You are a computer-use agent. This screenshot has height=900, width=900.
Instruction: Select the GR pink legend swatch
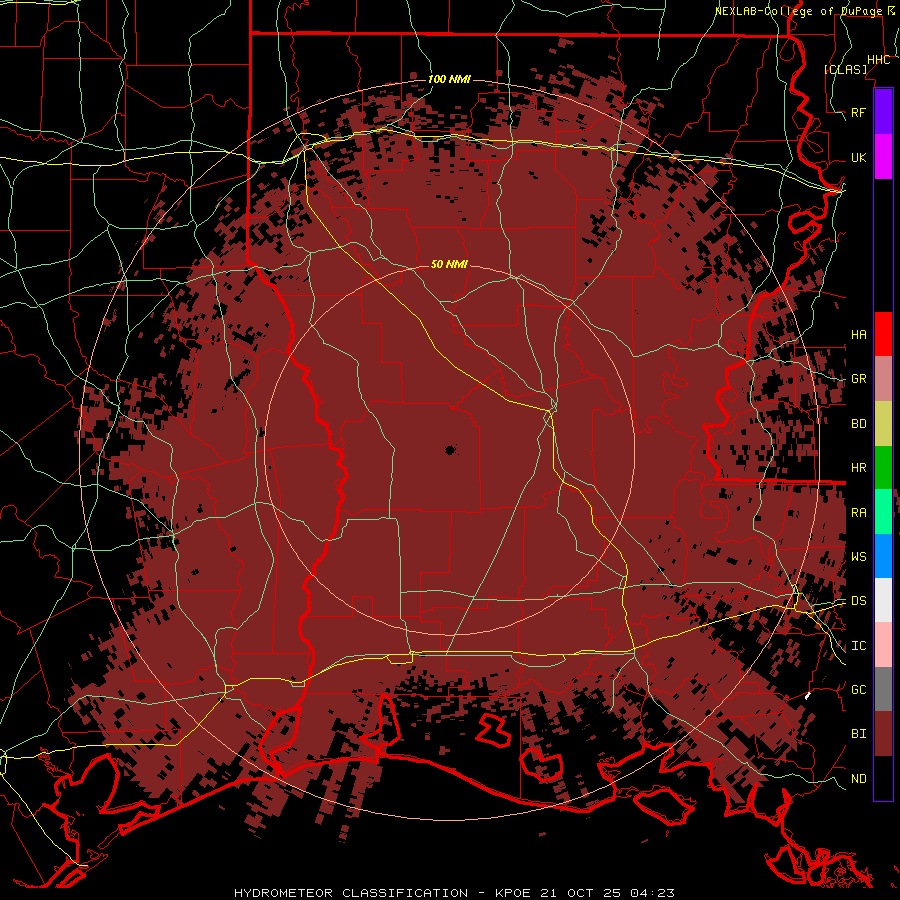(883, 379)
